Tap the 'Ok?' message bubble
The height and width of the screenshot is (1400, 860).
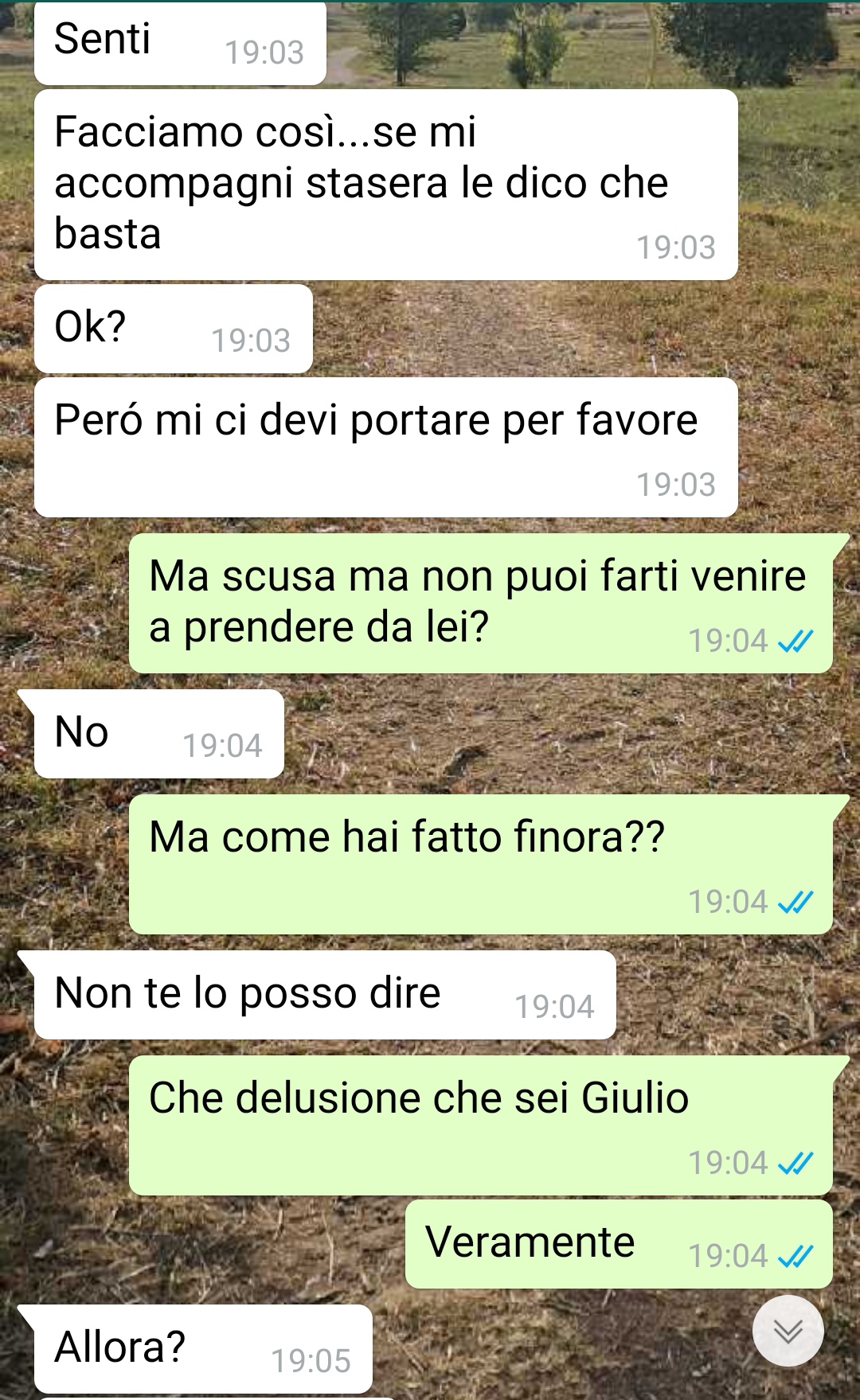tap(173, 329)
